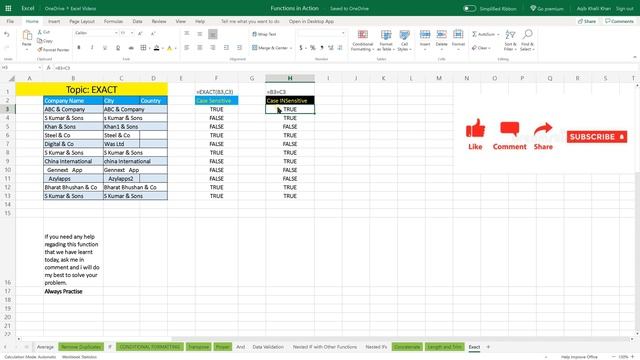Viewport: 640px width, 360px height.
Task: Toggle Wrap Text
Action: pyautogui.click(x=264, y=34)
